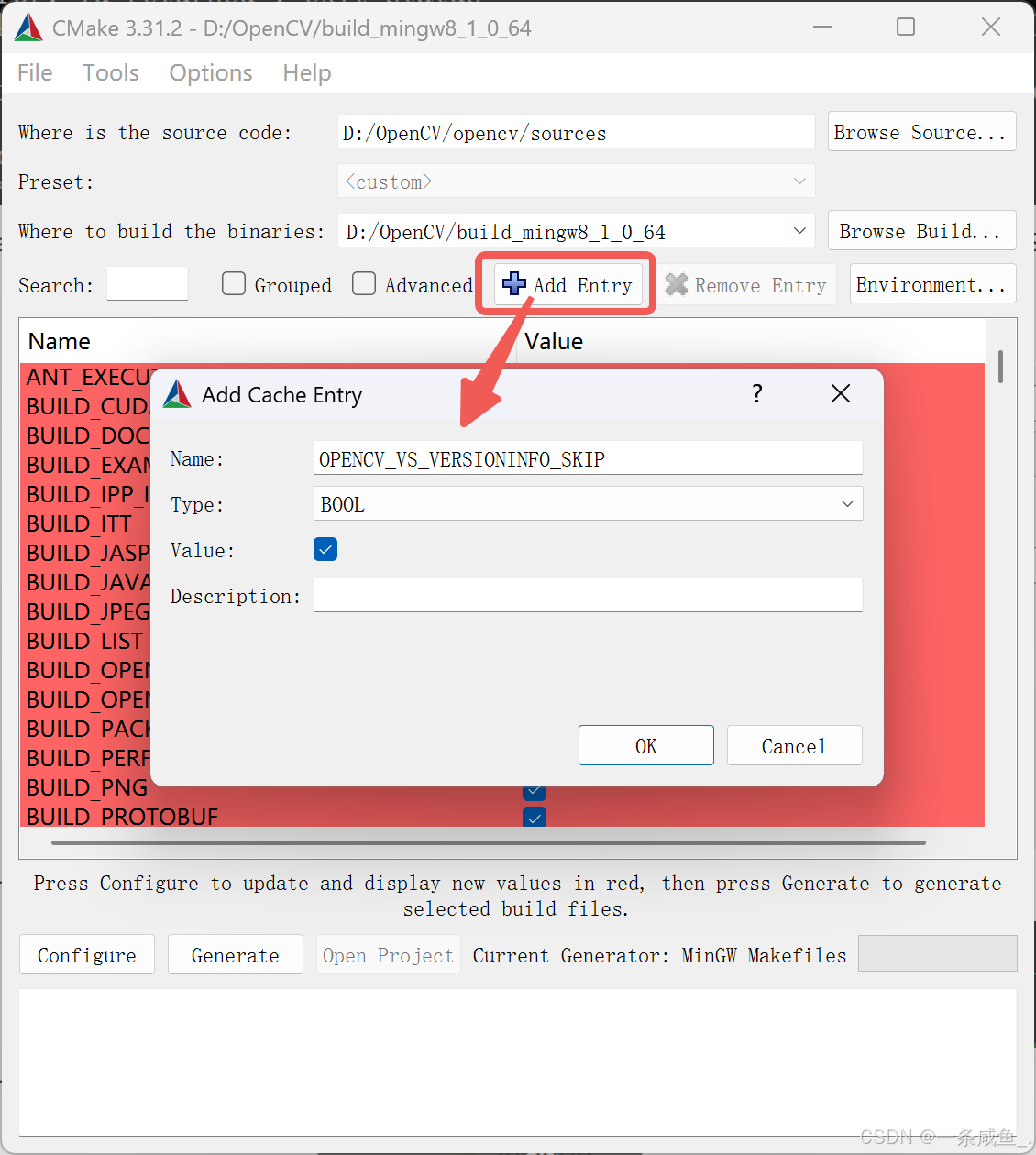Viewport: 1036px width, 1155px height.
Task: Click OK in Add Cache Entry dialog
Action: pos(646,745)
